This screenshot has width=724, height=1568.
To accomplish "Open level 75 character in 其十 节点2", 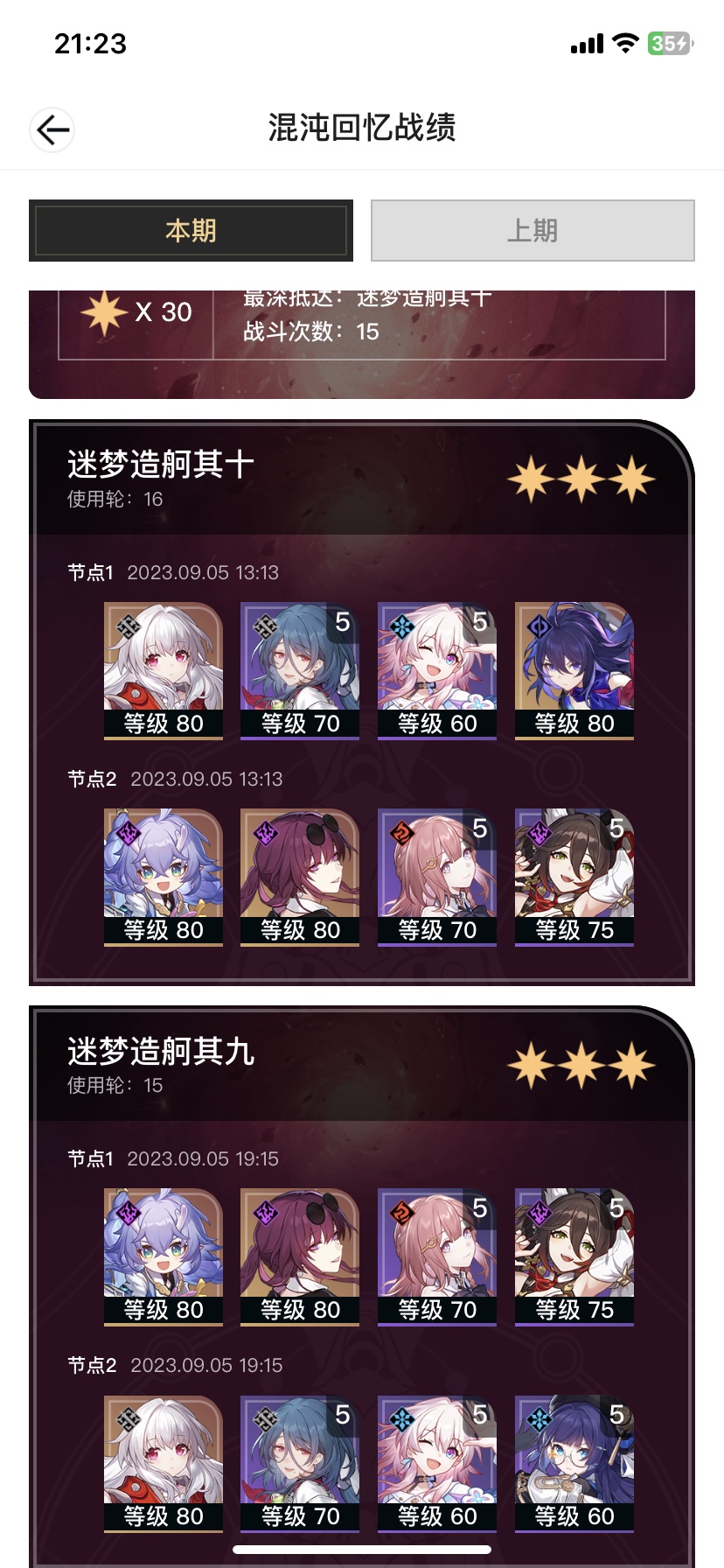I will coord(574,878).
